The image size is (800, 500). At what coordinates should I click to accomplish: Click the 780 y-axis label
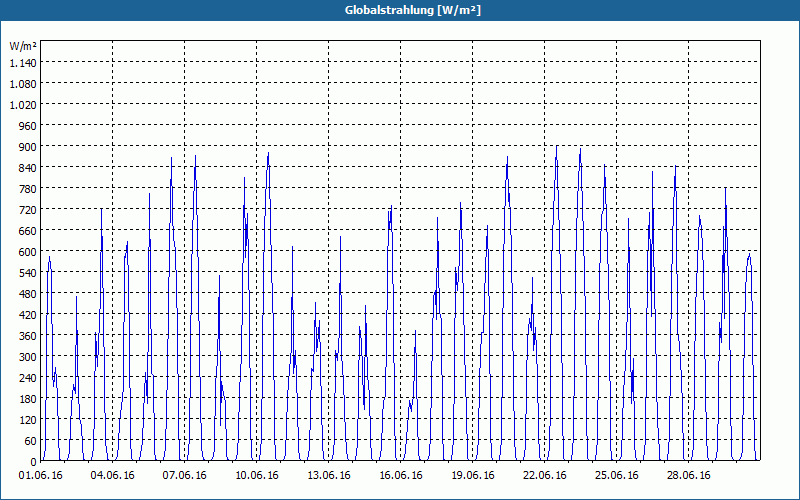click(29, 189)
